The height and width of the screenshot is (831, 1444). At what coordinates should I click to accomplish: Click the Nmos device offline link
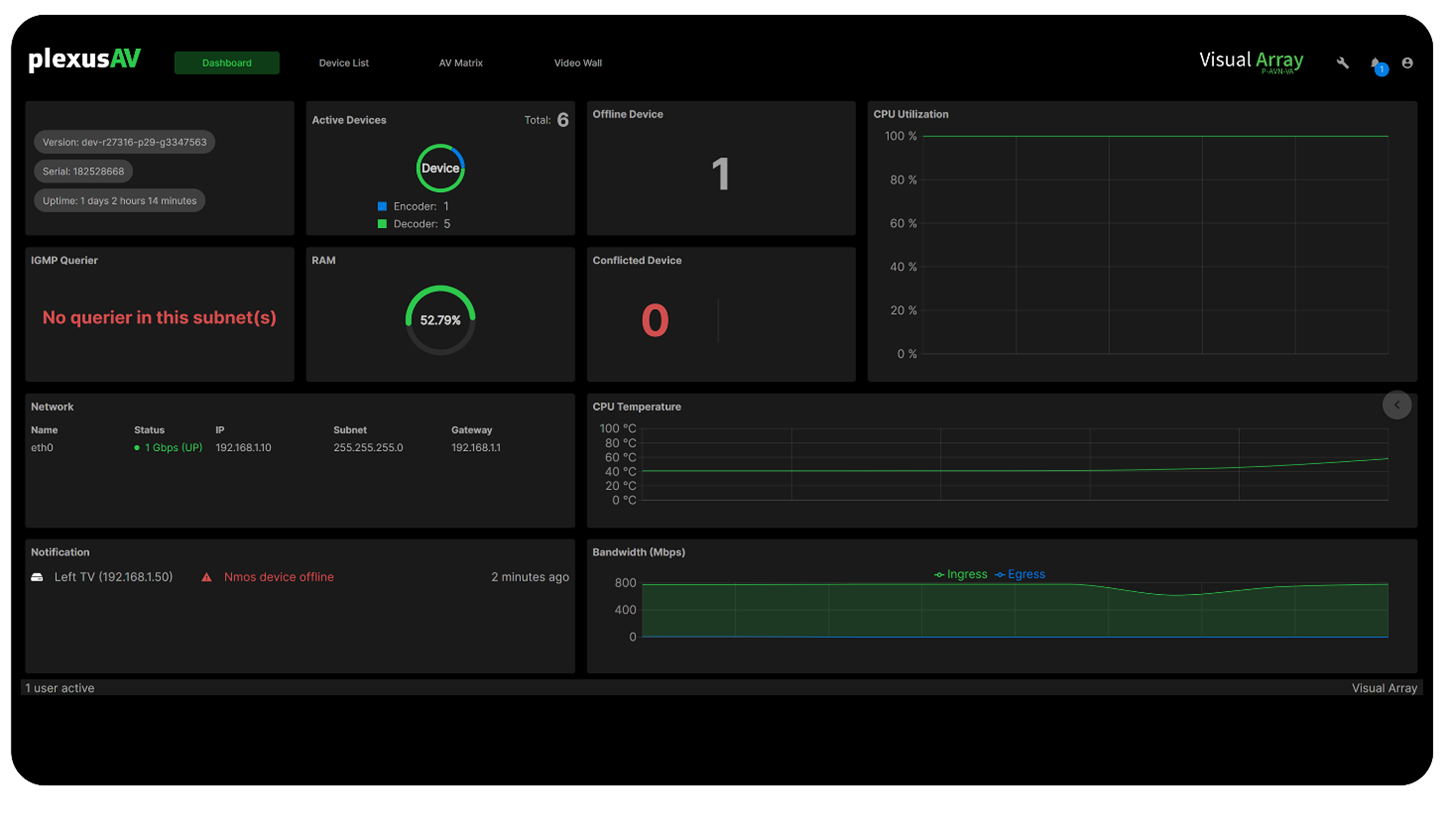(279, 577)
